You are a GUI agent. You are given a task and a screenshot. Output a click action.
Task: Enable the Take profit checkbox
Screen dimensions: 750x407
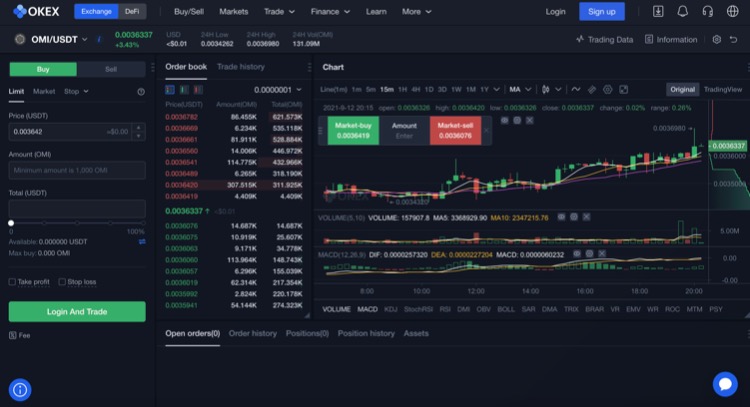tap(12, 282)
